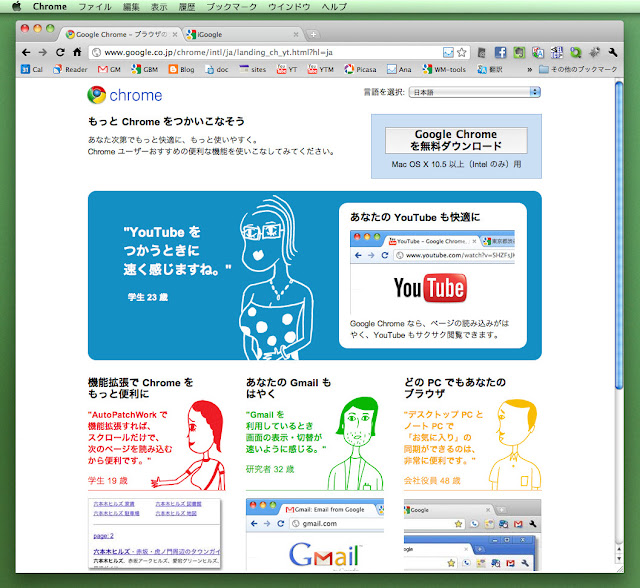
Task: Click Google Chrome を無料ダウンロード button
Action: tap(456, 140)
